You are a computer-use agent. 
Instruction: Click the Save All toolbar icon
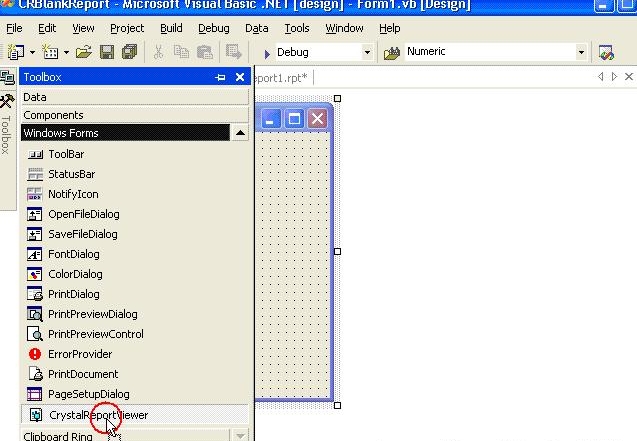pyautogui.click(x=128, y=52)
